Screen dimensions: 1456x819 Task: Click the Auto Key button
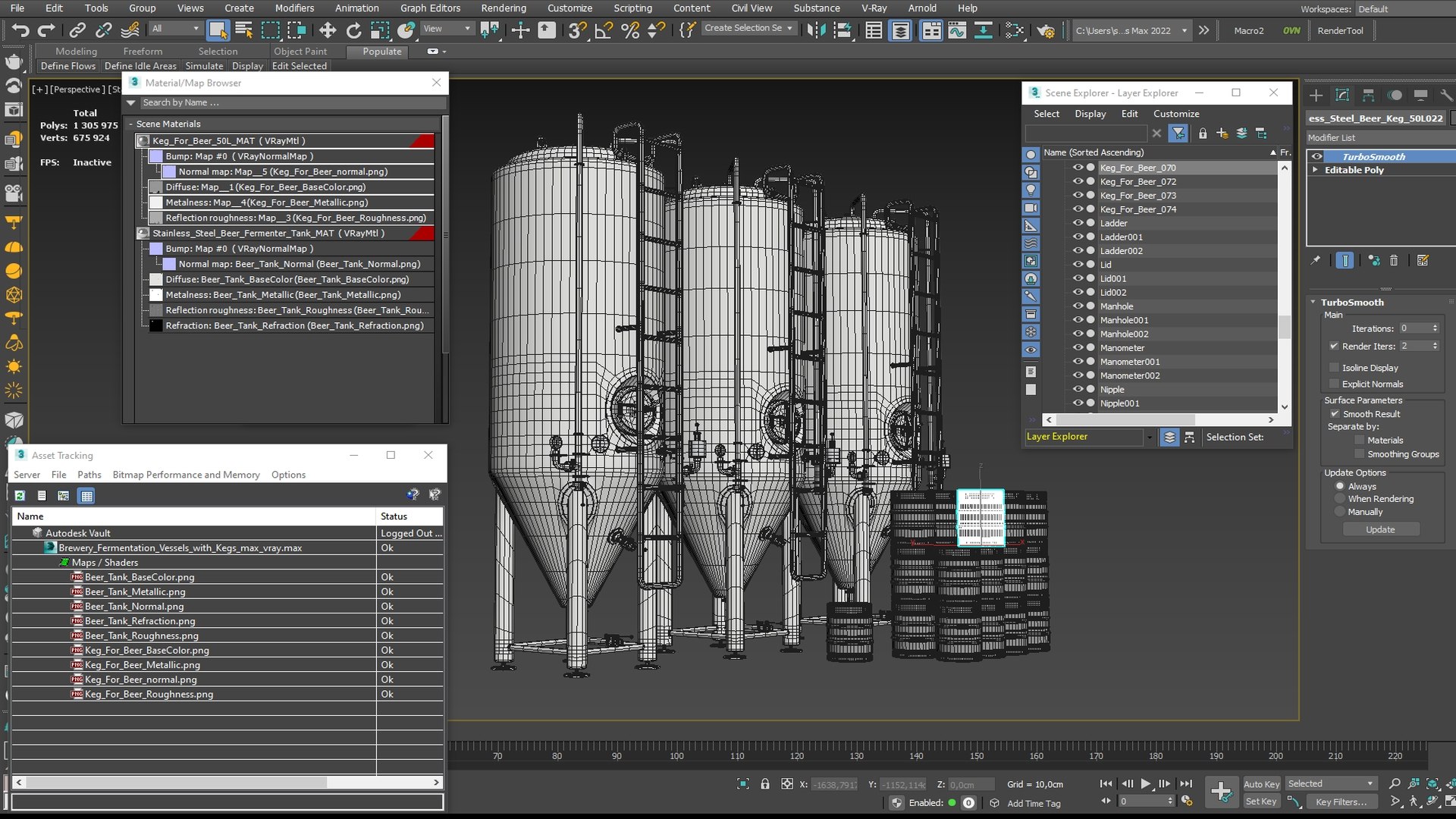click(x=1261, y=784)
